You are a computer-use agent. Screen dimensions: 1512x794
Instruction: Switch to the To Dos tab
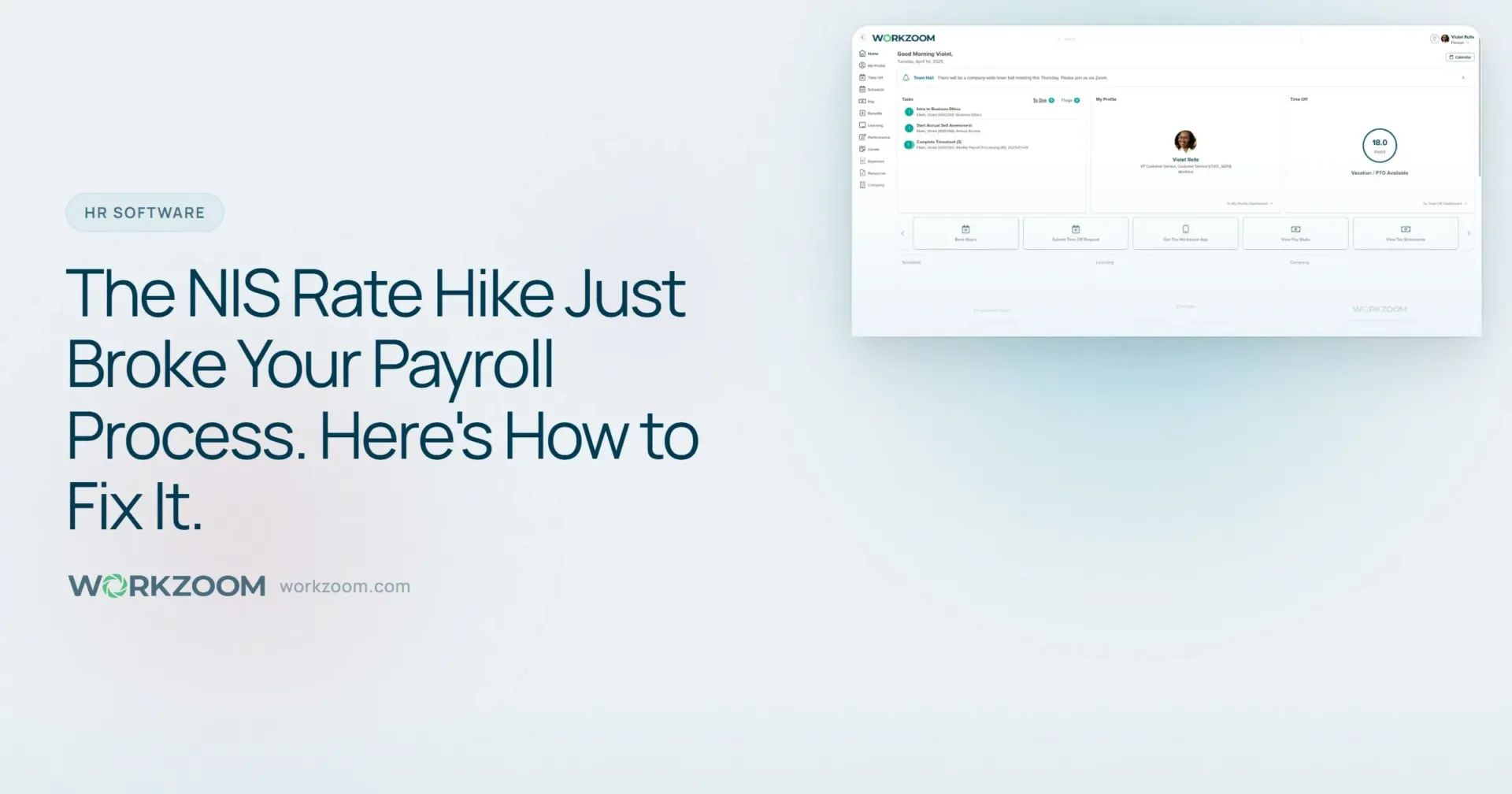coord(1043,100)
